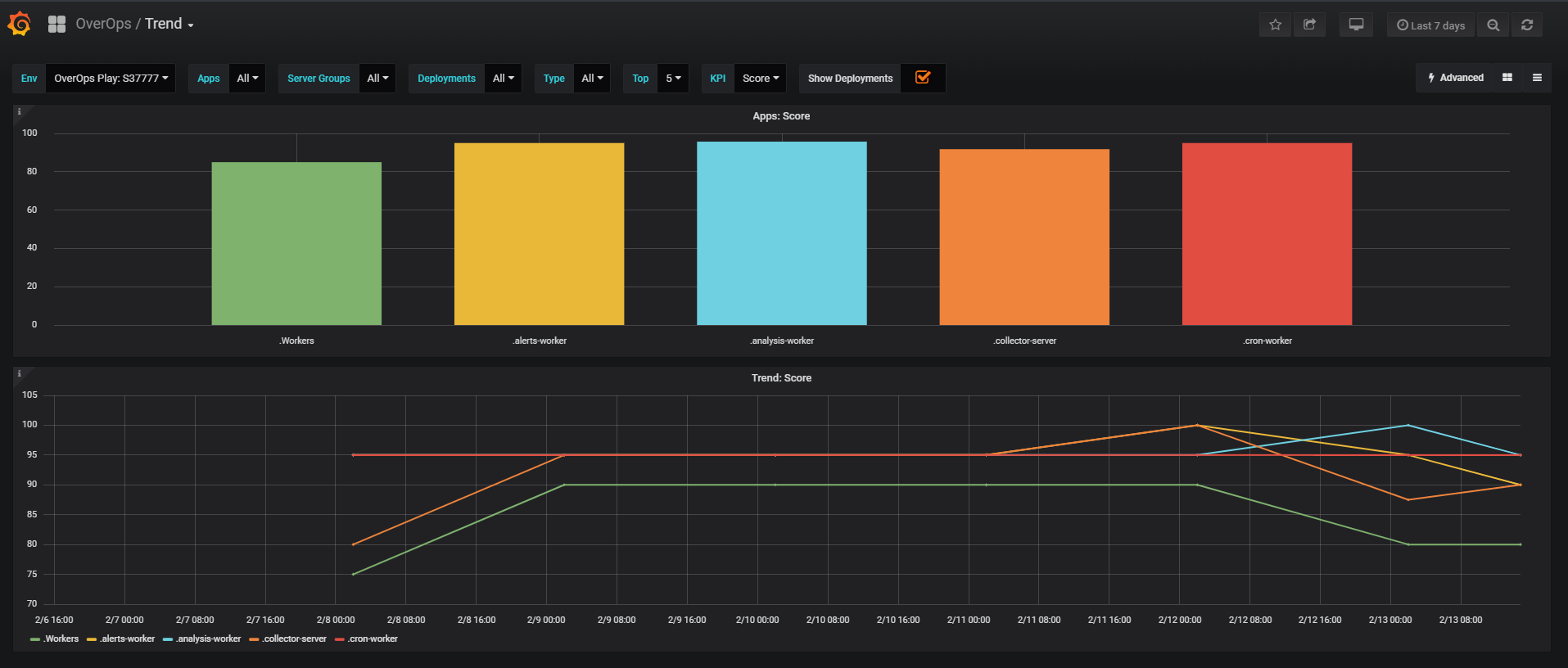The image size is (1568, 668).
Task: Click the yellow .alerts-worker bar
Action: coord(539,234)
